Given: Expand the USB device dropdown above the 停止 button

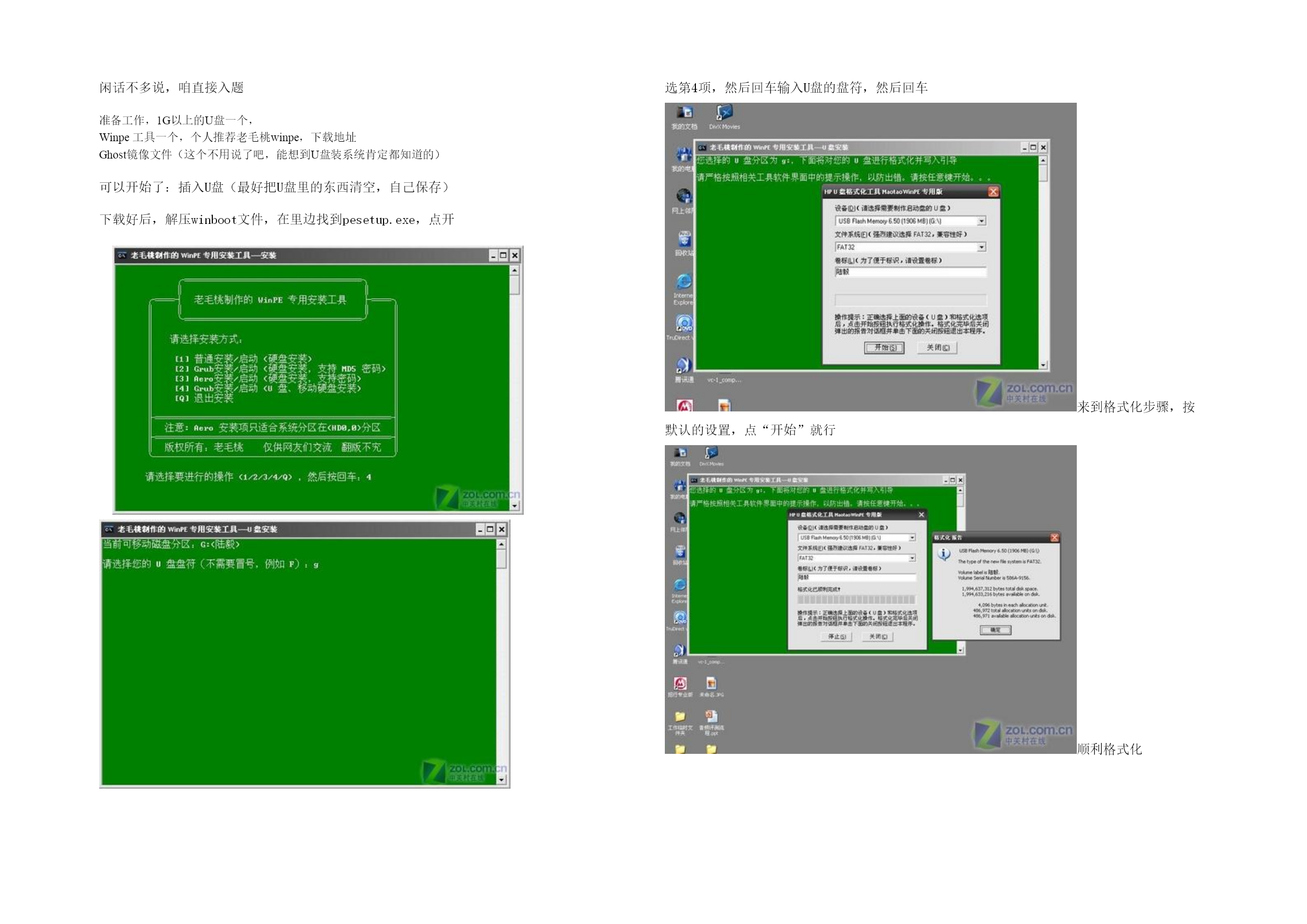Looking at the screenshot, I should pyautogui.click(x=912, y=537).
